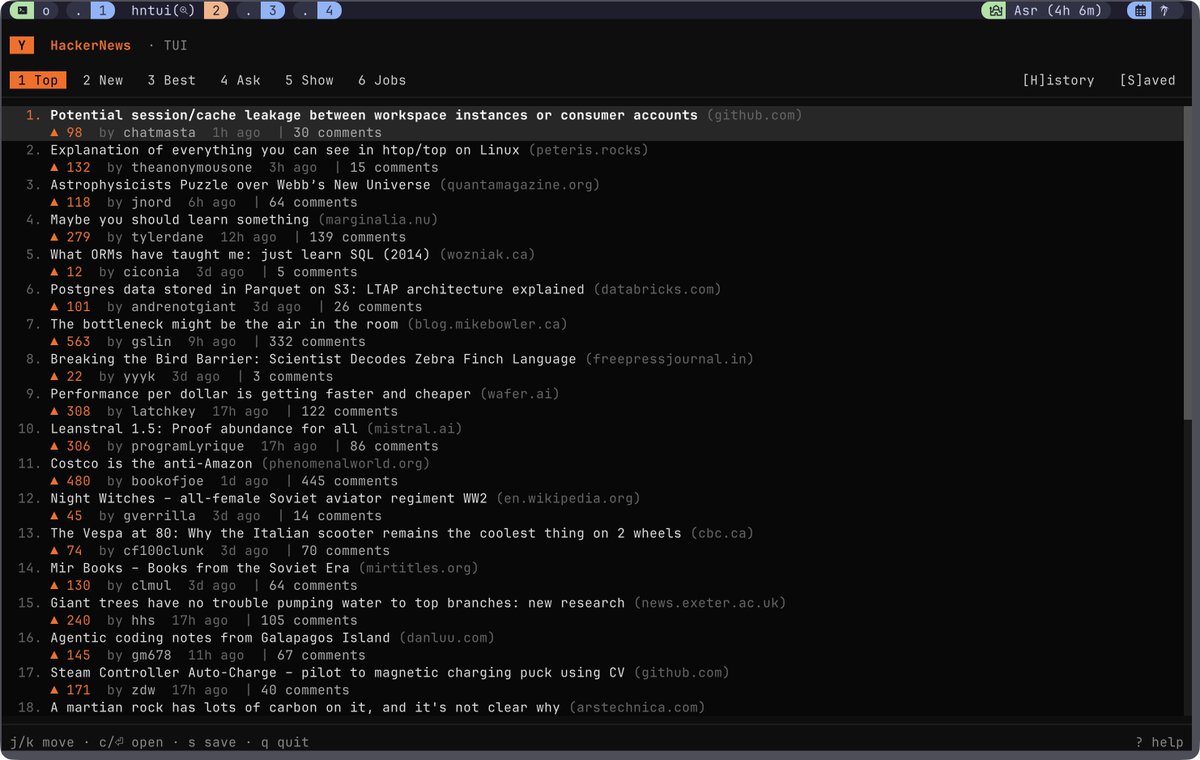1200x760 pixels.
Task: Select 'Steam Controller Auto-Charge' story title
Action: click(x=337, y=672)
